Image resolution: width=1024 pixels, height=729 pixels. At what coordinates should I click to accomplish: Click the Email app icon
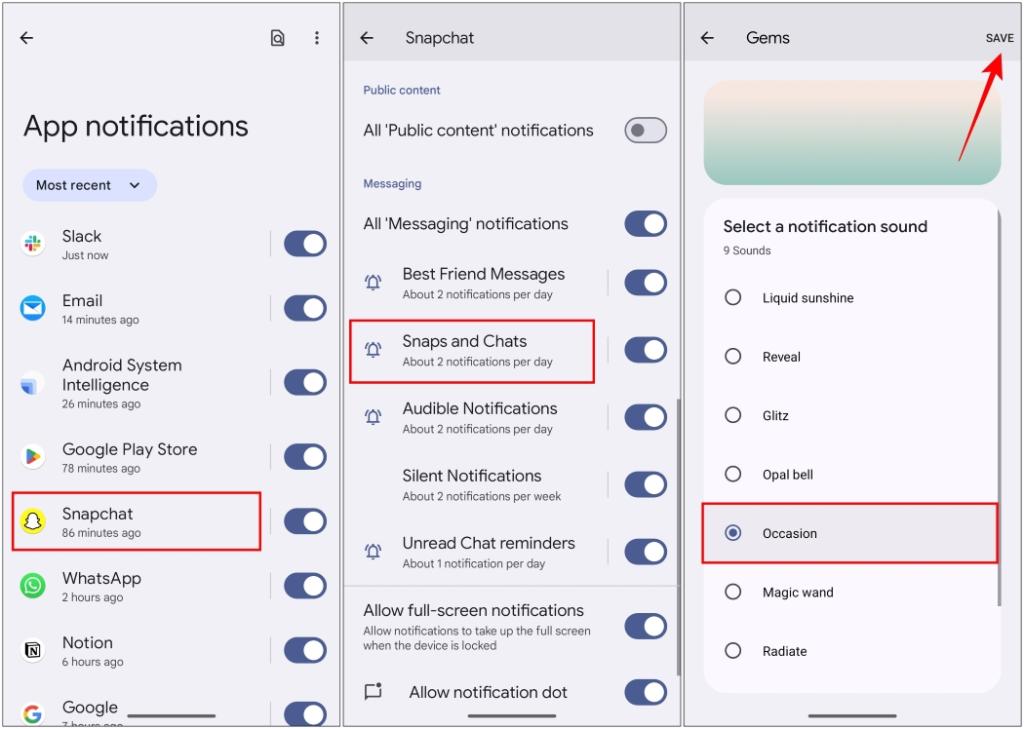(x=30, y=308)
